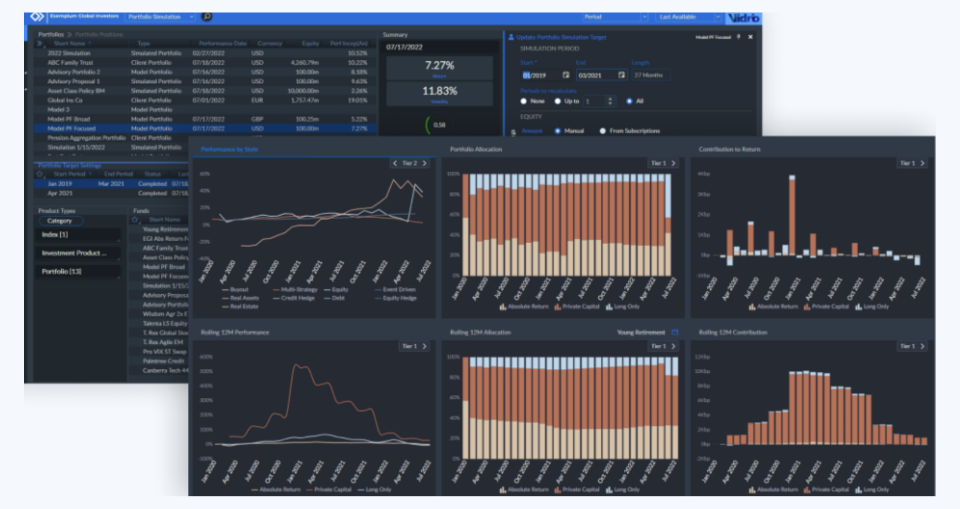Open the Portfolio Target Settings tab
This screenshot has height=509, width=960.
click(70, 165)
